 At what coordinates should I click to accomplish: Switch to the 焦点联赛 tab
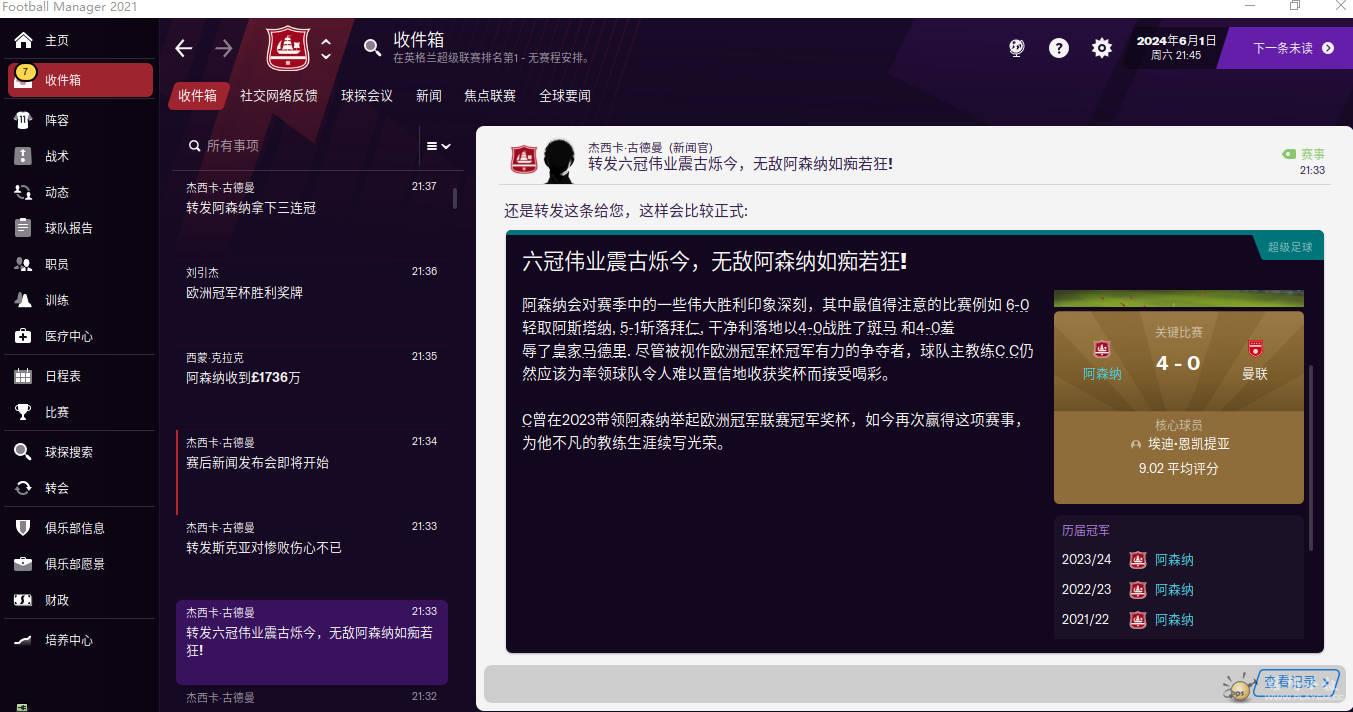(x=490, y=96)
